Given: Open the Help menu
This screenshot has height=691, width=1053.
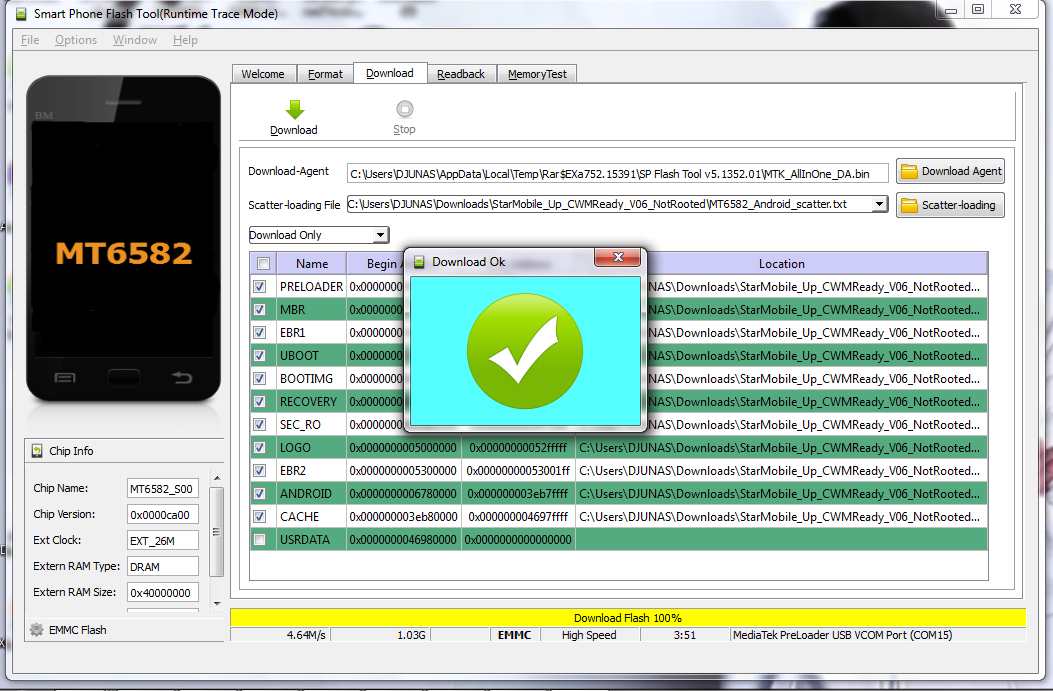Looking at the screenshot, I should (x=185, y=40).
